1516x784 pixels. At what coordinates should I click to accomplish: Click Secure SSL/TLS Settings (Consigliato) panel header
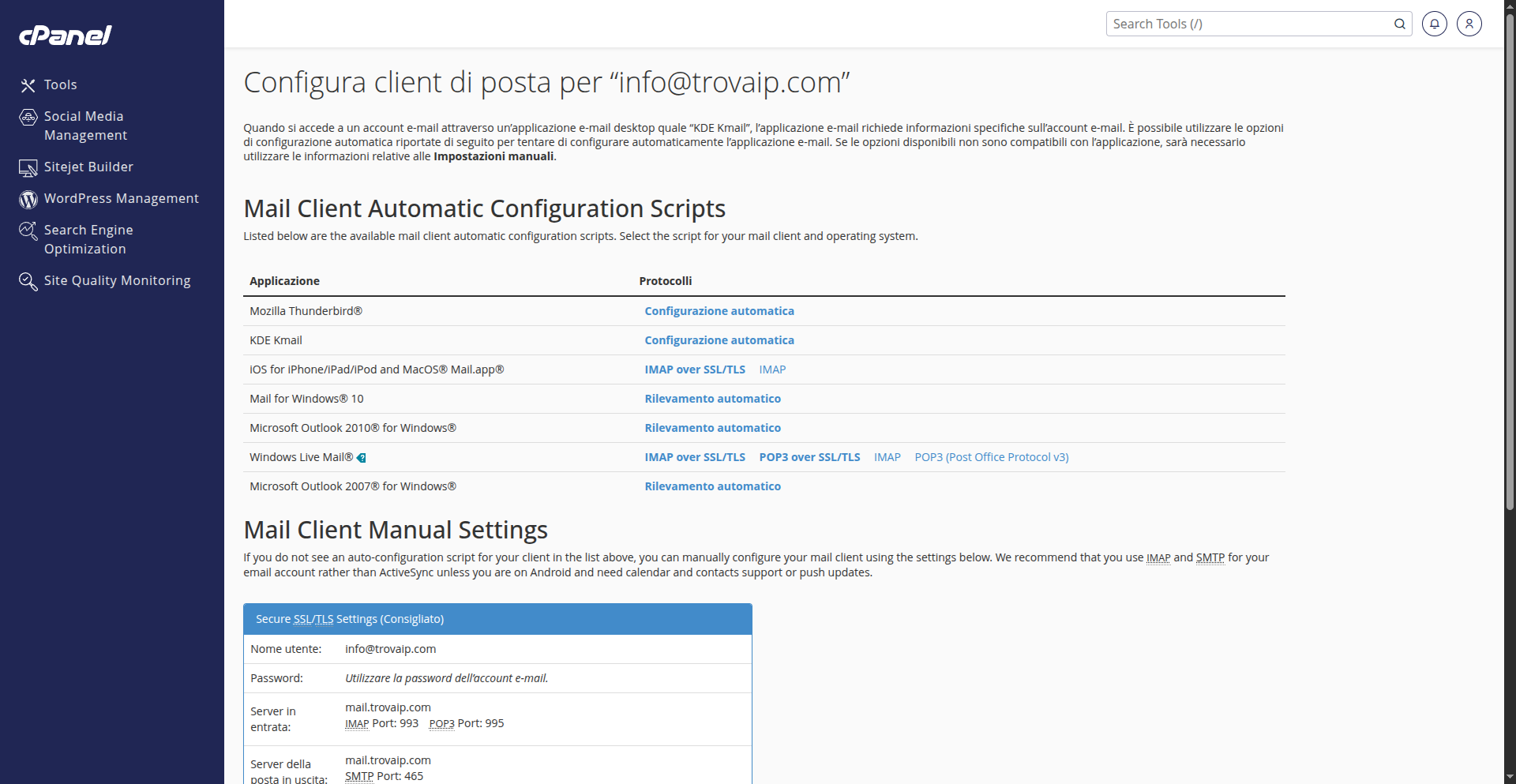click(497, 619)
